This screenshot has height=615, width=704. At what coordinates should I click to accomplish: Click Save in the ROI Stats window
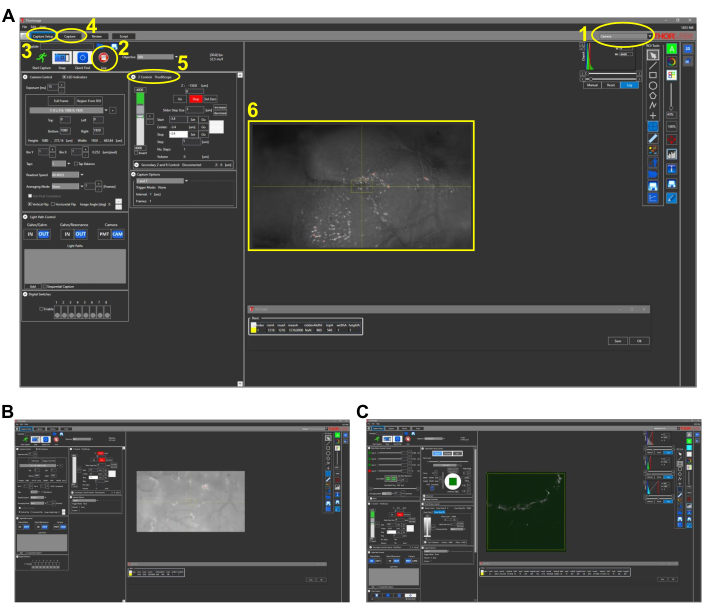[x=618, y=341]
